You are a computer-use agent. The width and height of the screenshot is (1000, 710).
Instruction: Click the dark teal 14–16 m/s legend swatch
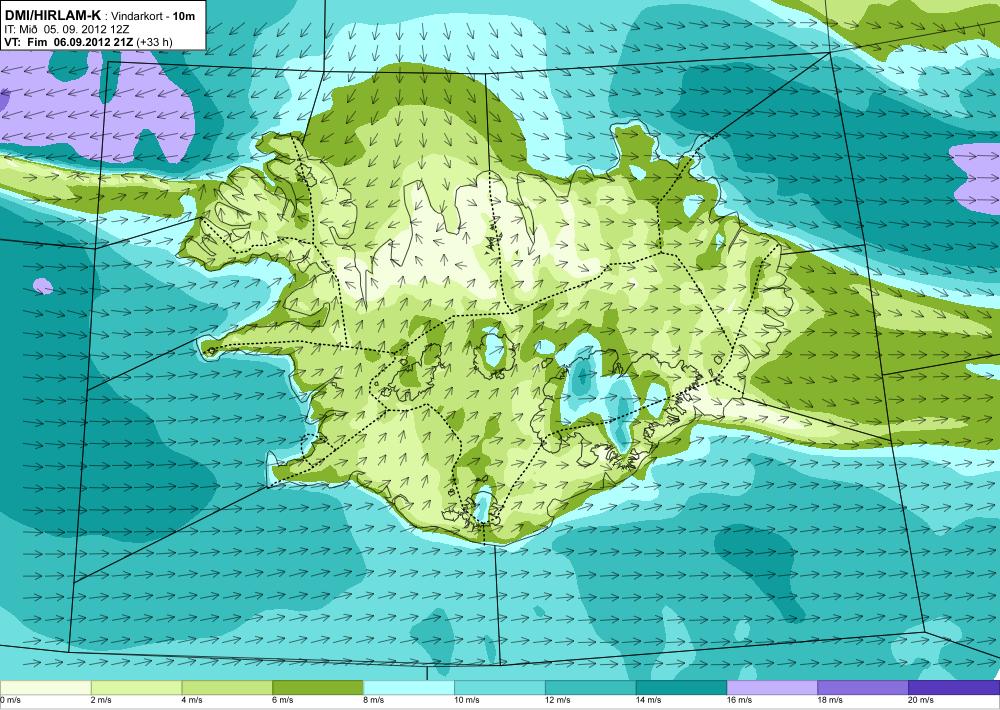pos(681,688)
